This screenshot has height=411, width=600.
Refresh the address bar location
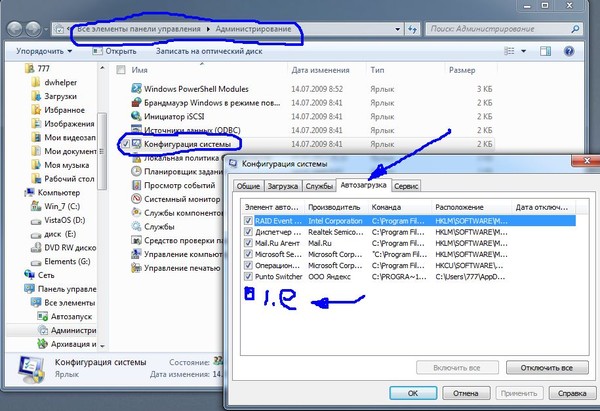click(412, 29)
